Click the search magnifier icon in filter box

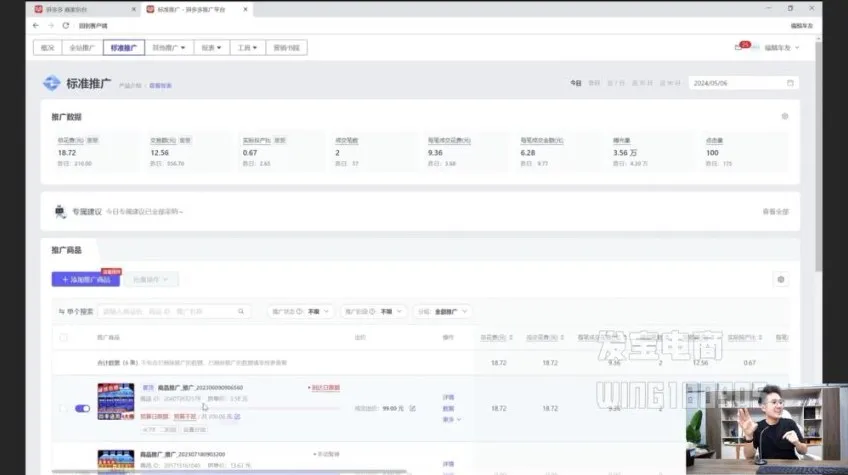click(241, 312)
